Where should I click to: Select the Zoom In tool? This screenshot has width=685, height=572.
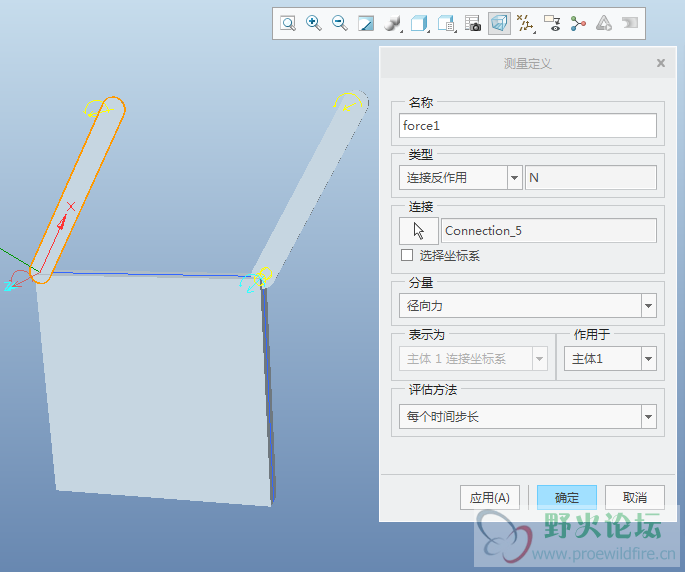point(314,23)
